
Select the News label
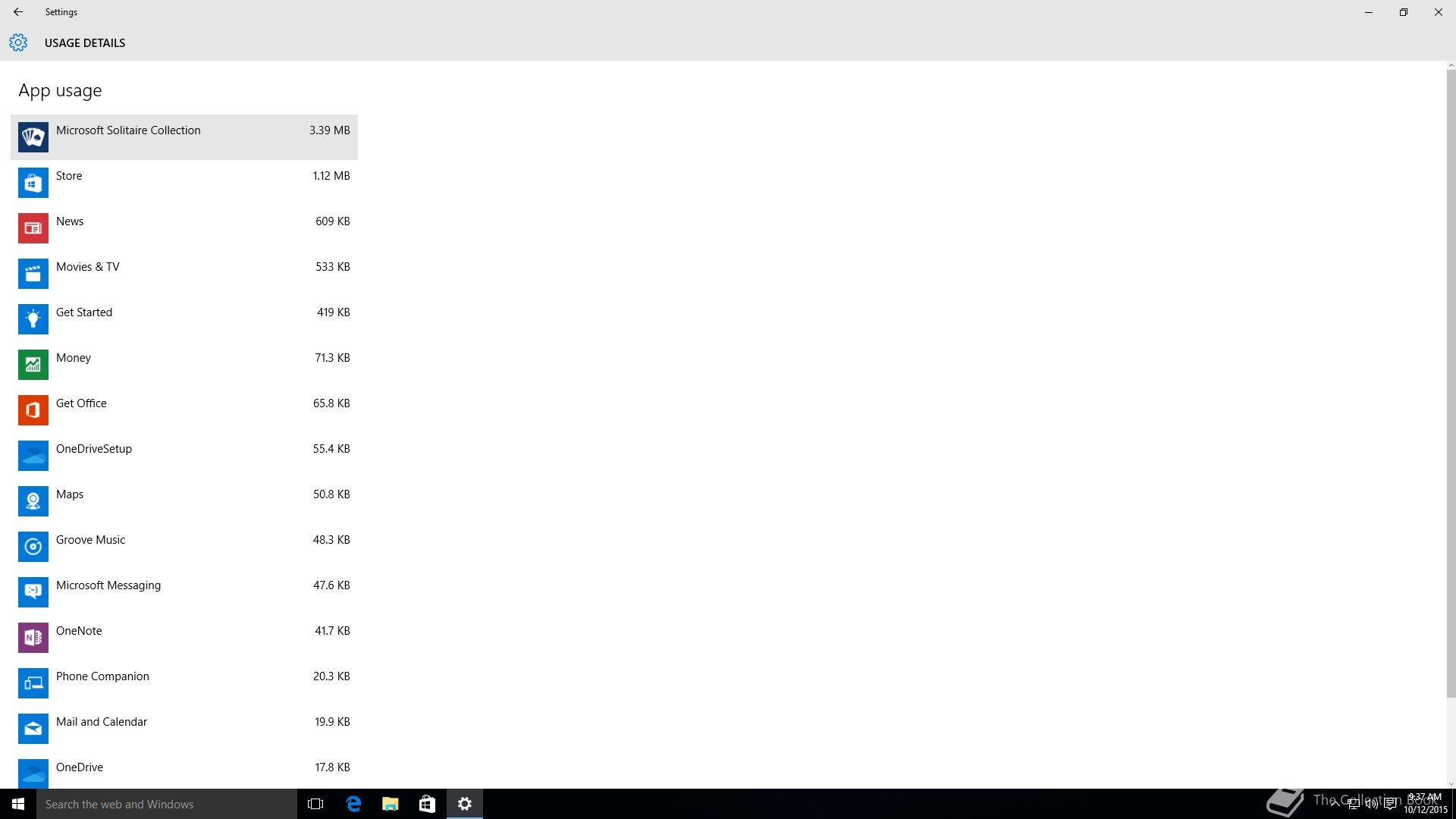(x=70, y=221)
